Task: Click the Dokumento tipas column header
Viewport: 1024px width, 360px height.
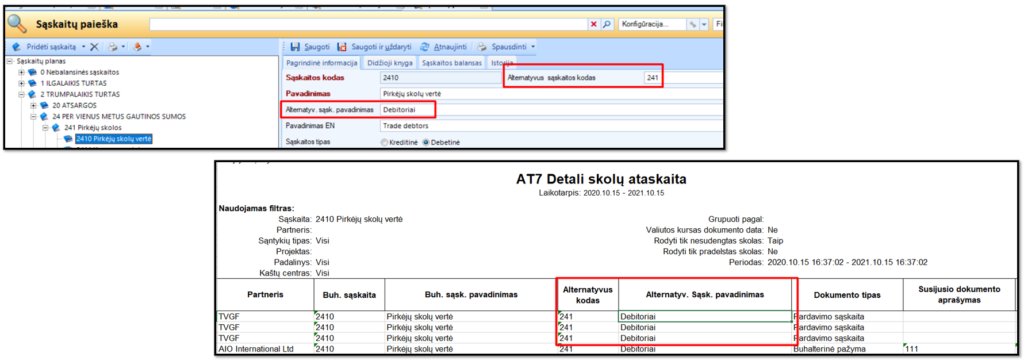Action: [847, 295]
